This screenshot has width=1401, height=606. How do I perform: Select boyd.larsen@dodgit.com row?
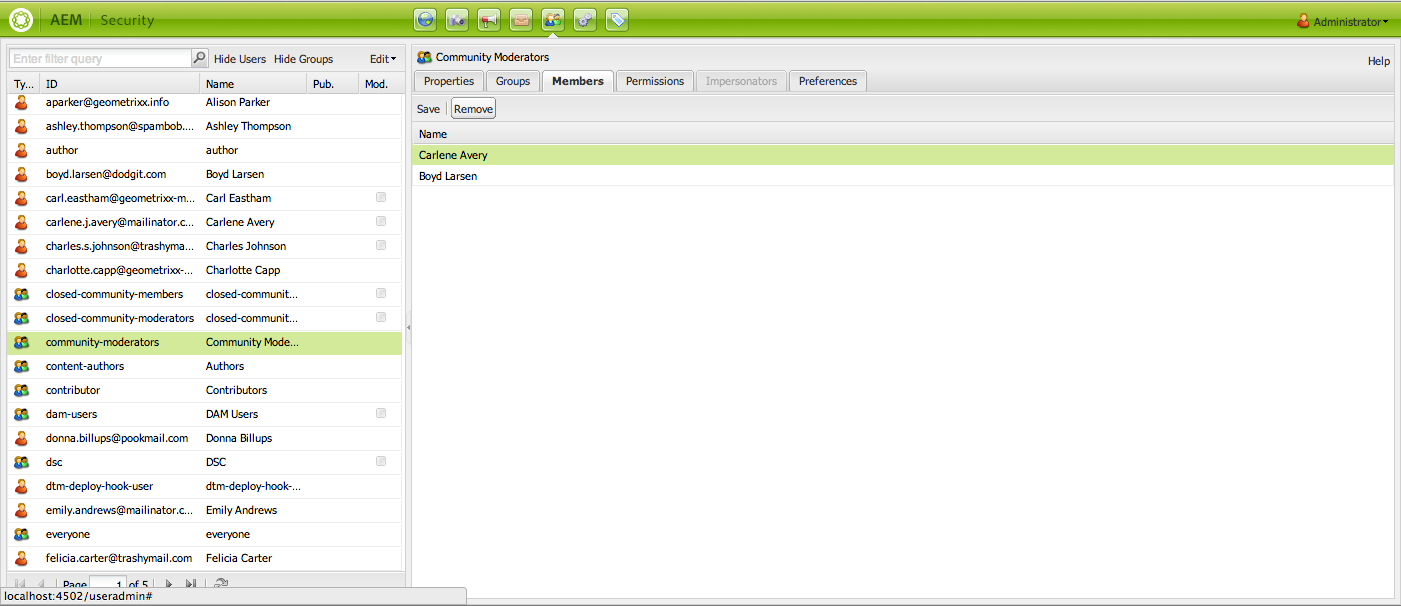205,174
